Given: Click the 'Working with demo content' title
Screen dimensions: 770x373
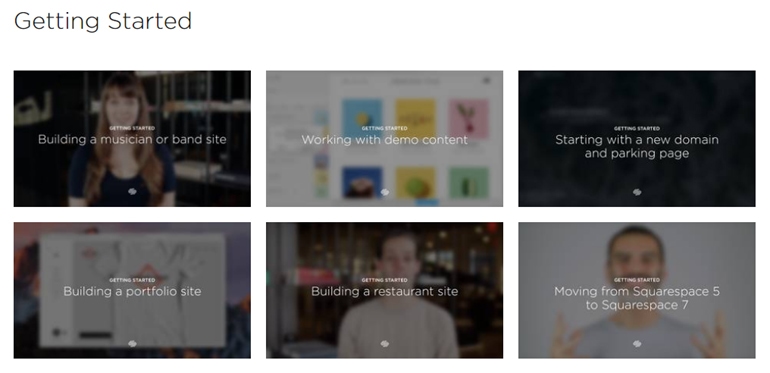Looking at the screenshot, I should coord(385,140).
